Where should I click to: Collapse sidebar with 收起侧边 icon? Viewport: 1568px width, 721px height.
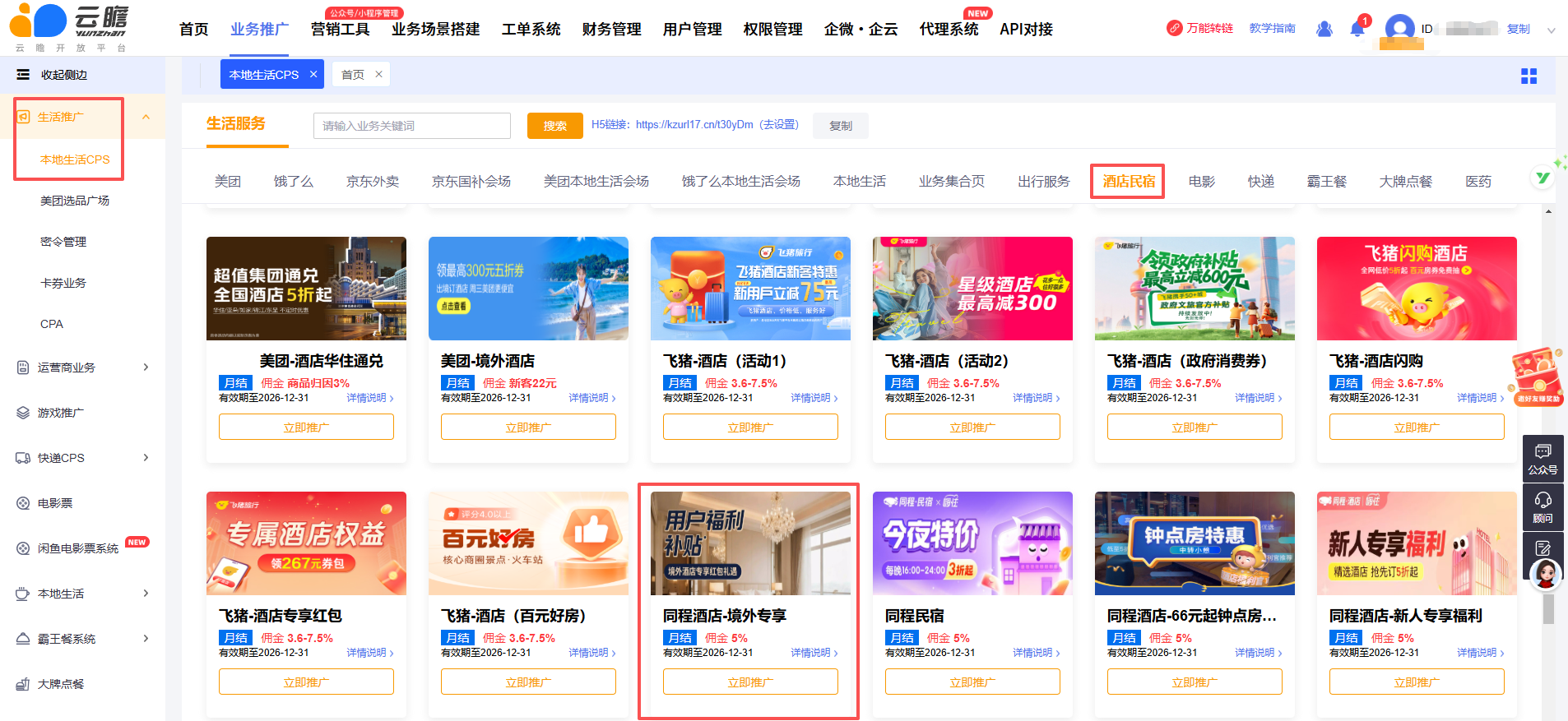[23, 75]
